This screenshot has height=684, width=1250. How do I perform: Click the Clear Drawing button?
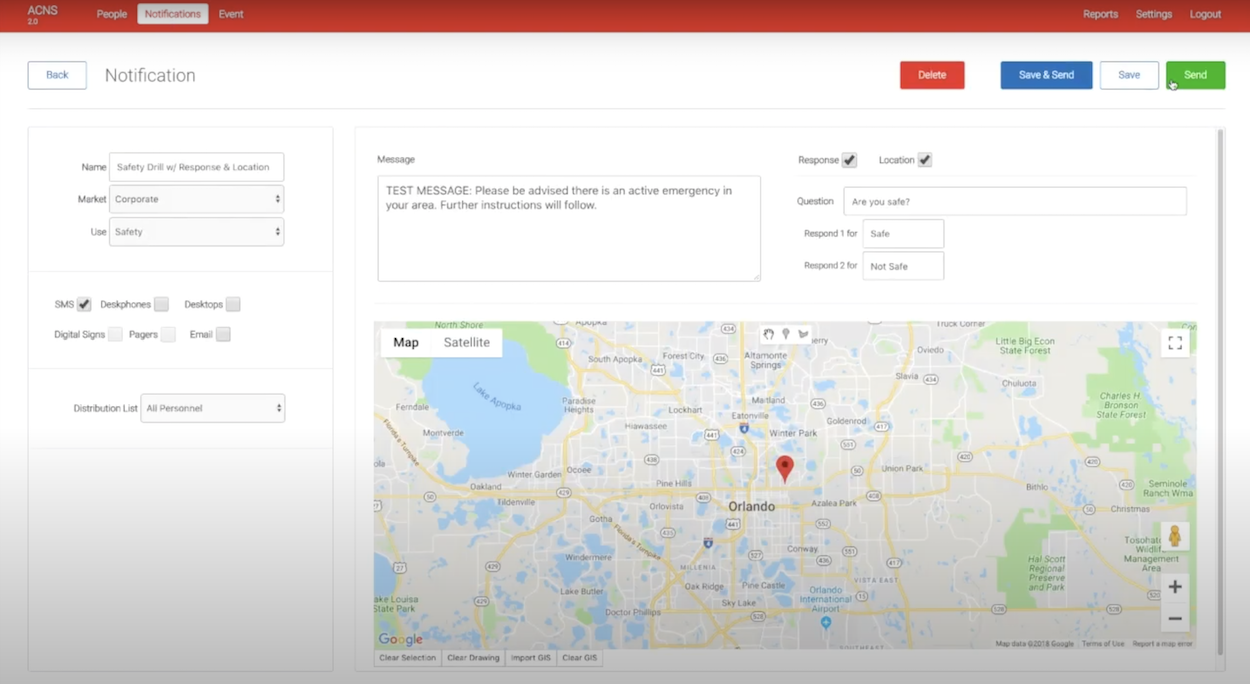point(473,658)
